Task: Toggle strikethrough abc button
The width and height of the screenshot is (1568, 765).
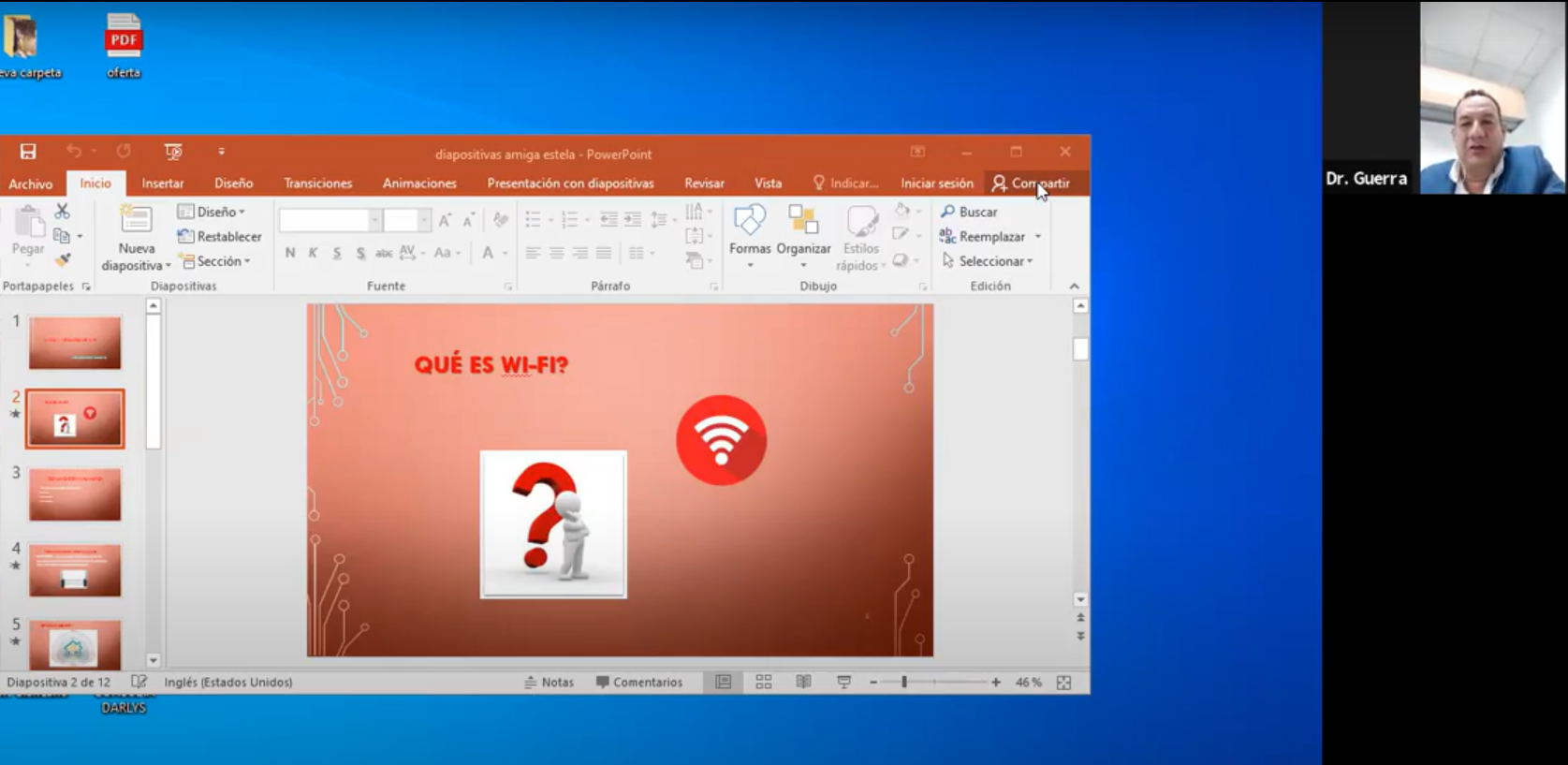Action: point(384,253)
